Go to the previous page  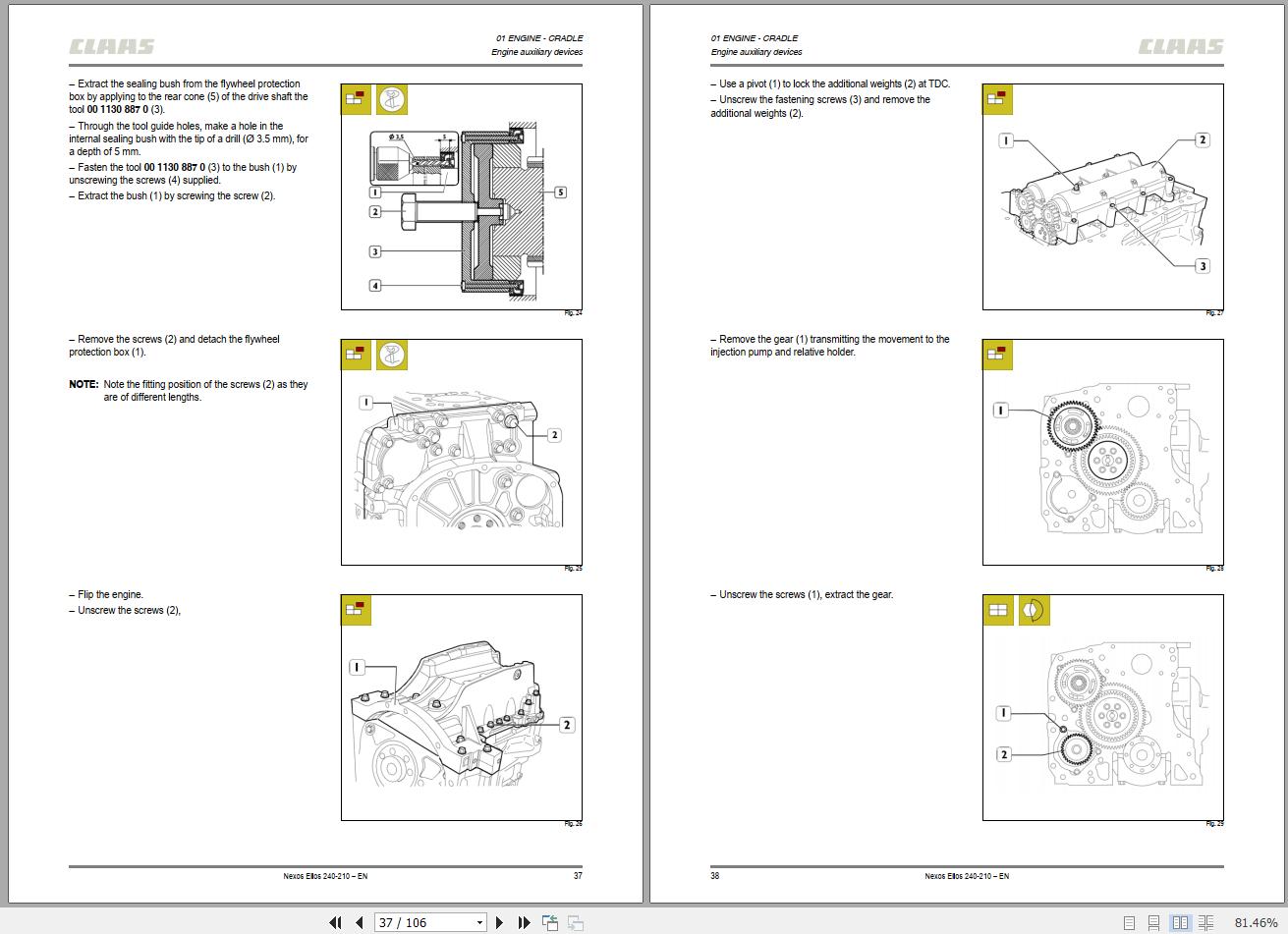coord(359,922)
